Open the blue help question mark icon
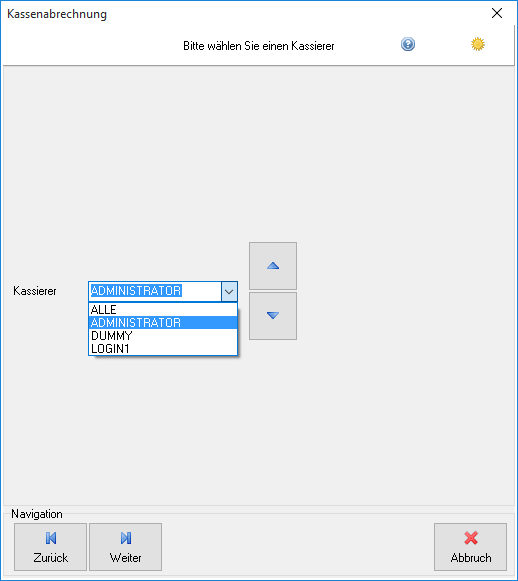The image size is (518, 581). point(408,44)
